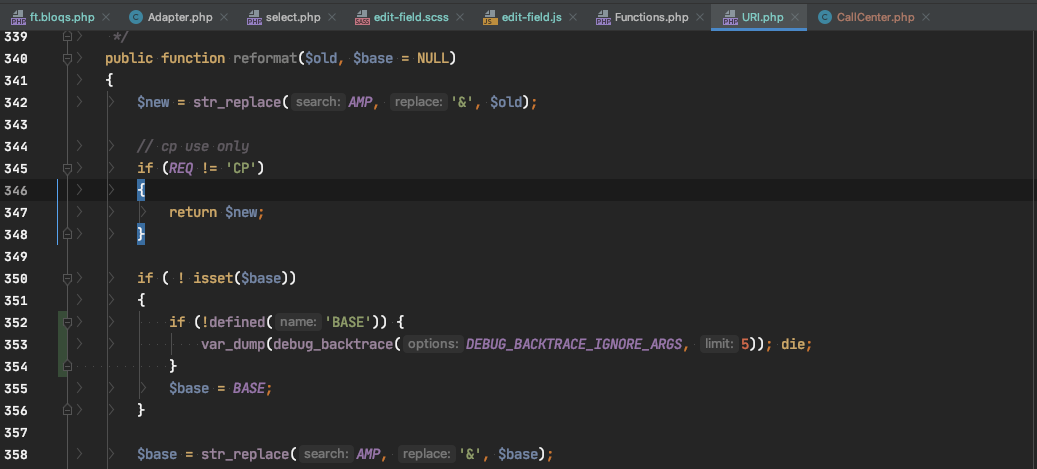Switch to the ft.bloqs.php tab
The image size is (1037, 469).
[62, 17]
